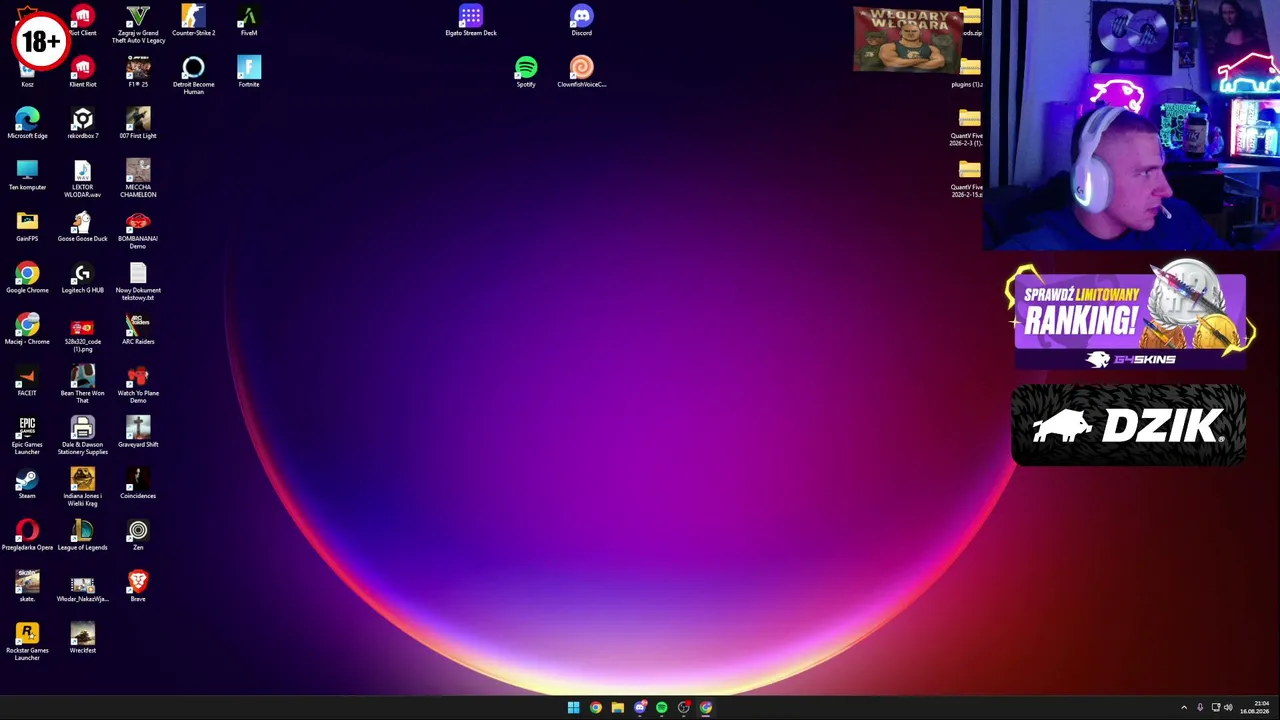1280x720 pixels.
Task: Select the Epic Games Launcher shortcut
Action: (27, 436)
